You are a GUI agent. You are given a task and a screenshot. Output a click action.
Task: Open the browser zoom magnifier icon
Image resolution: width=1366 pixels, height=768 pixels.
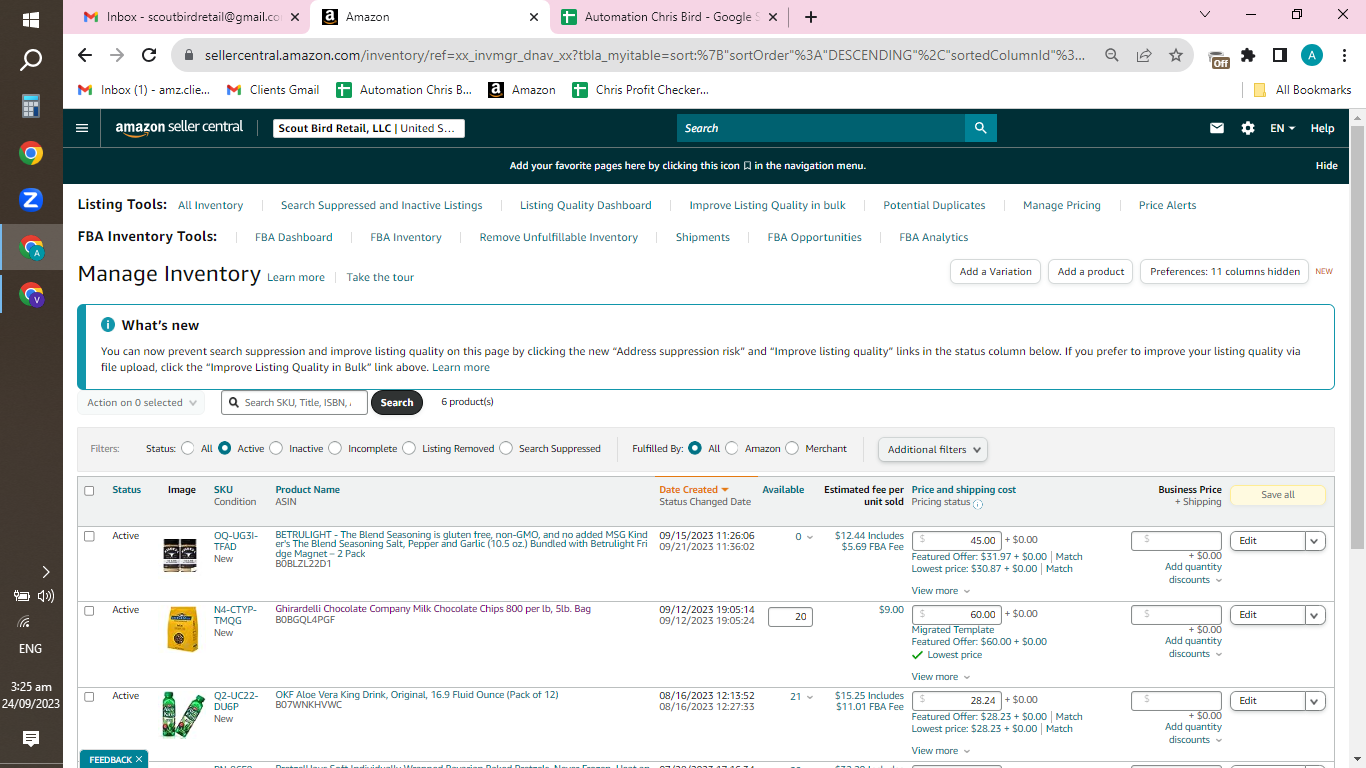(1112, 55)
